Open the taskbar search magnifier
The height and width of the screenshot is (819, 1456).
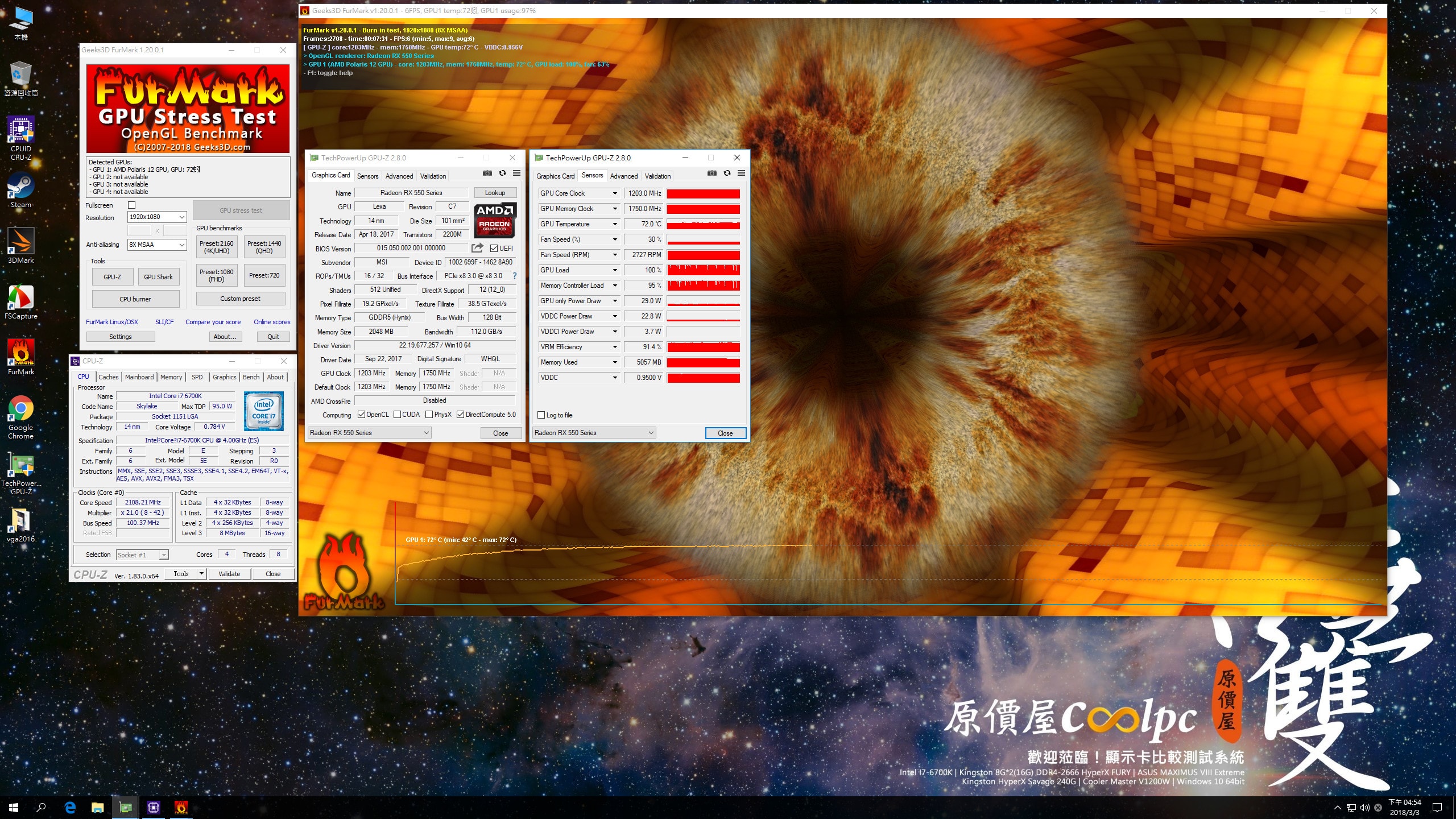click(x=41, y=807)
